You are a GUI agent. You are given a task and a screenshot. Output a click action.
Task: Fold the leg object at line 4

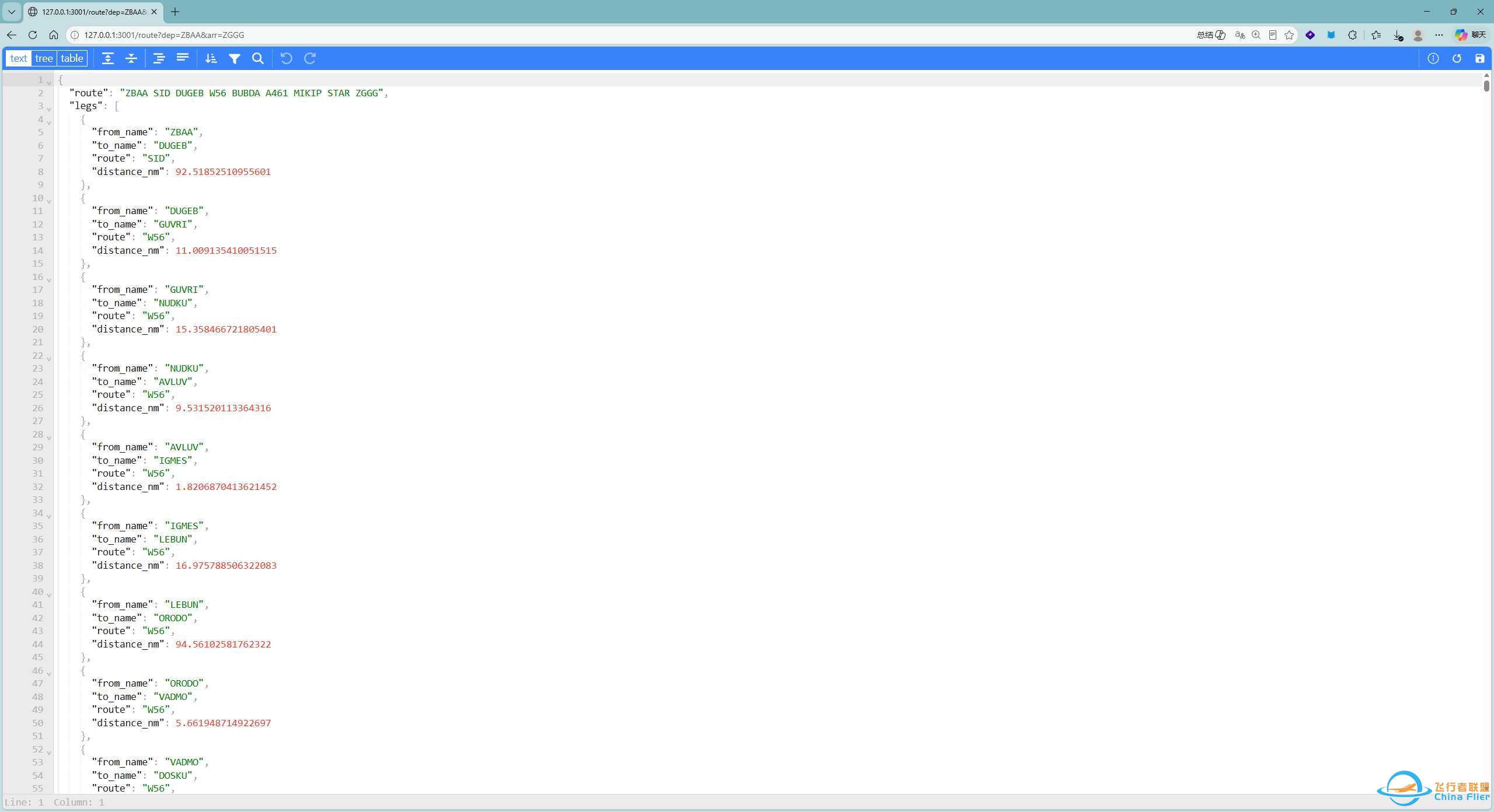coord(49,123)
